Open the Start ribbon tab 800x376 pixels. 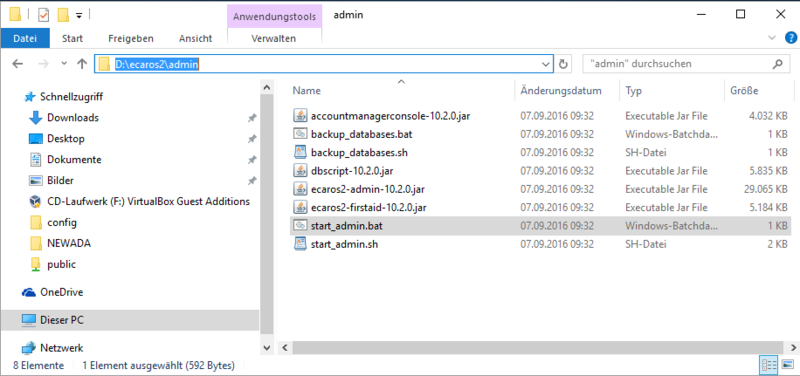tap(72, 38)
